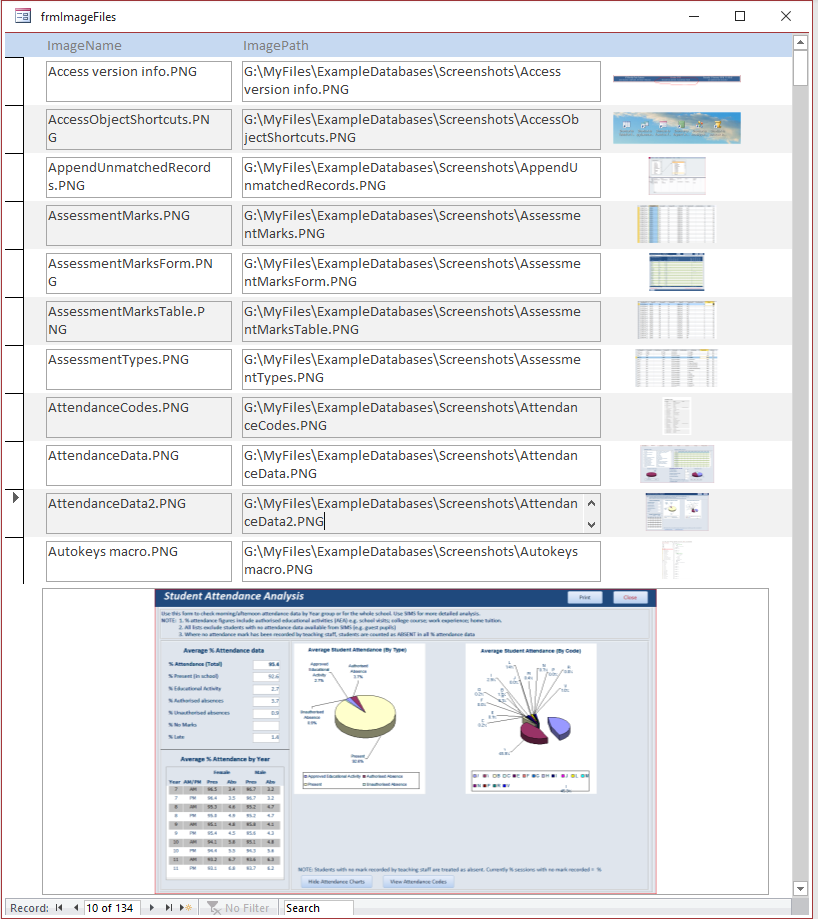The height and width of the screenshot is (919, 818).
Task: Click thumbnail of AttendanceCodes.PNG
Action: coord(677,416)
